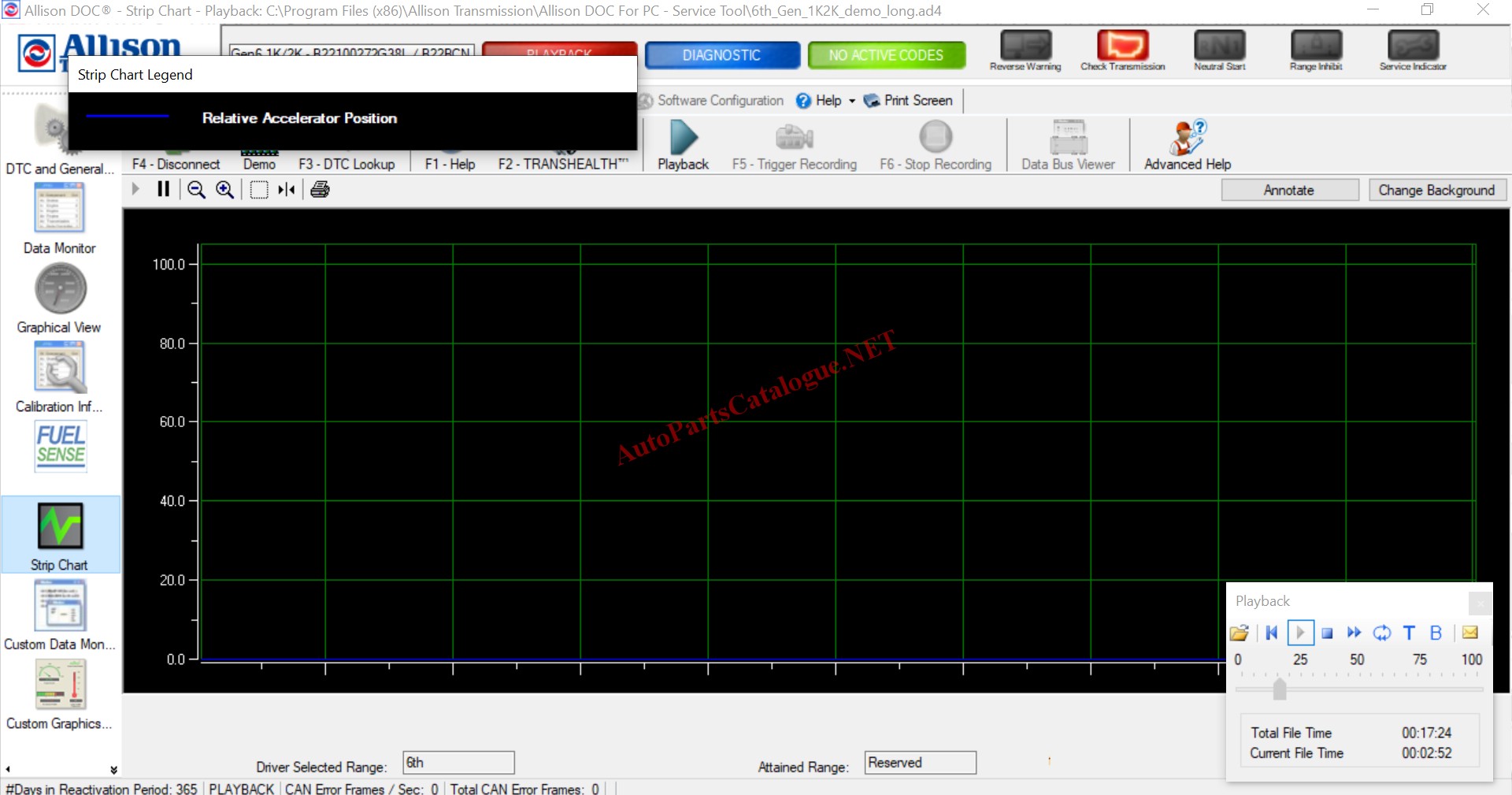Screen dimensions: 1512x795
Task: Click Print Screen in the menu bar
Action: pos(908,101)
